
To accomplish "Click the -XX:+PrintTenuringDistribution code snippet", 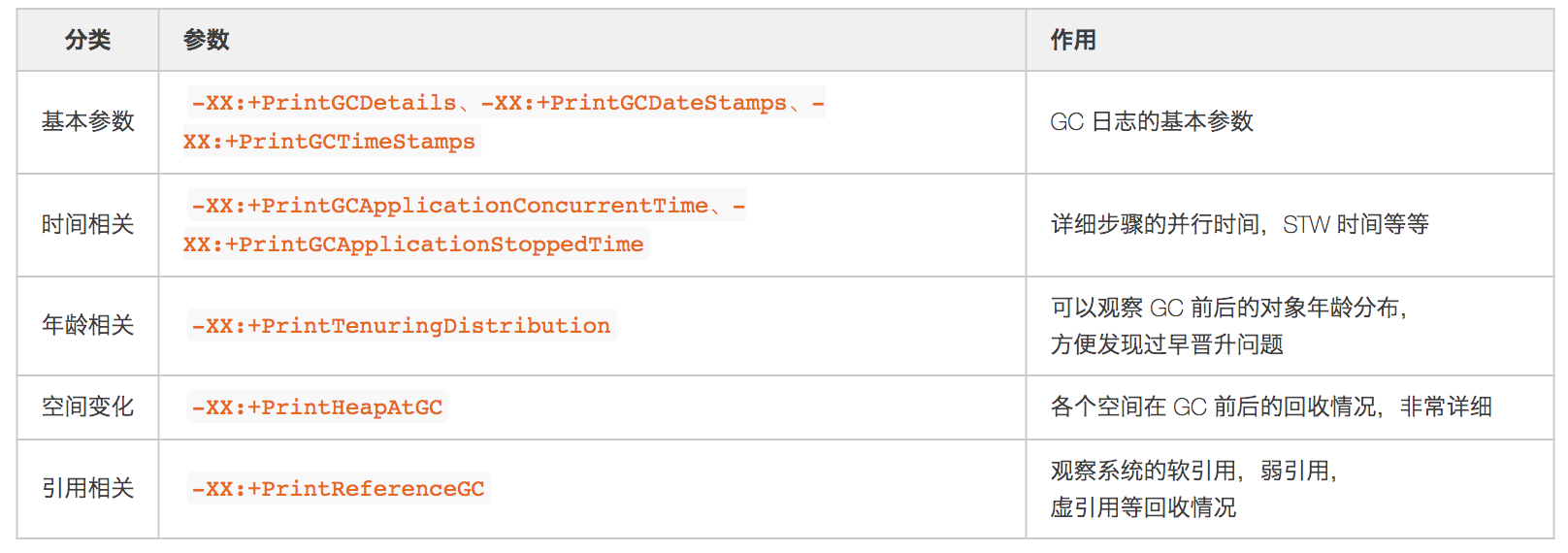I will pos(401,326).
